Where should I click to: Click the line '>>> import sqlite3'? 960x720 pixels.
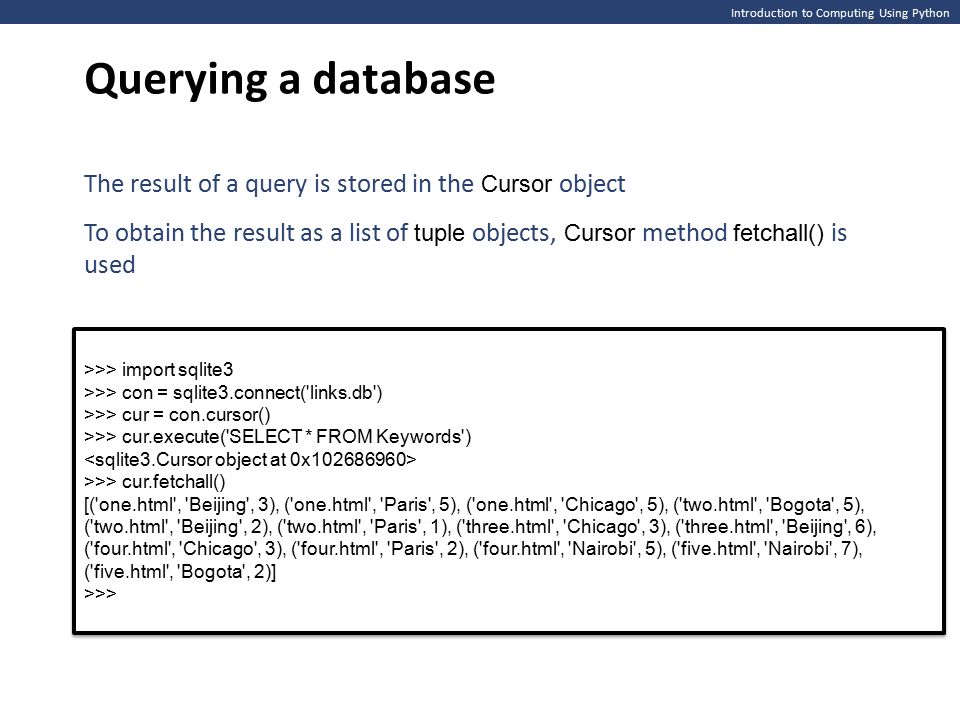(159, 370)
